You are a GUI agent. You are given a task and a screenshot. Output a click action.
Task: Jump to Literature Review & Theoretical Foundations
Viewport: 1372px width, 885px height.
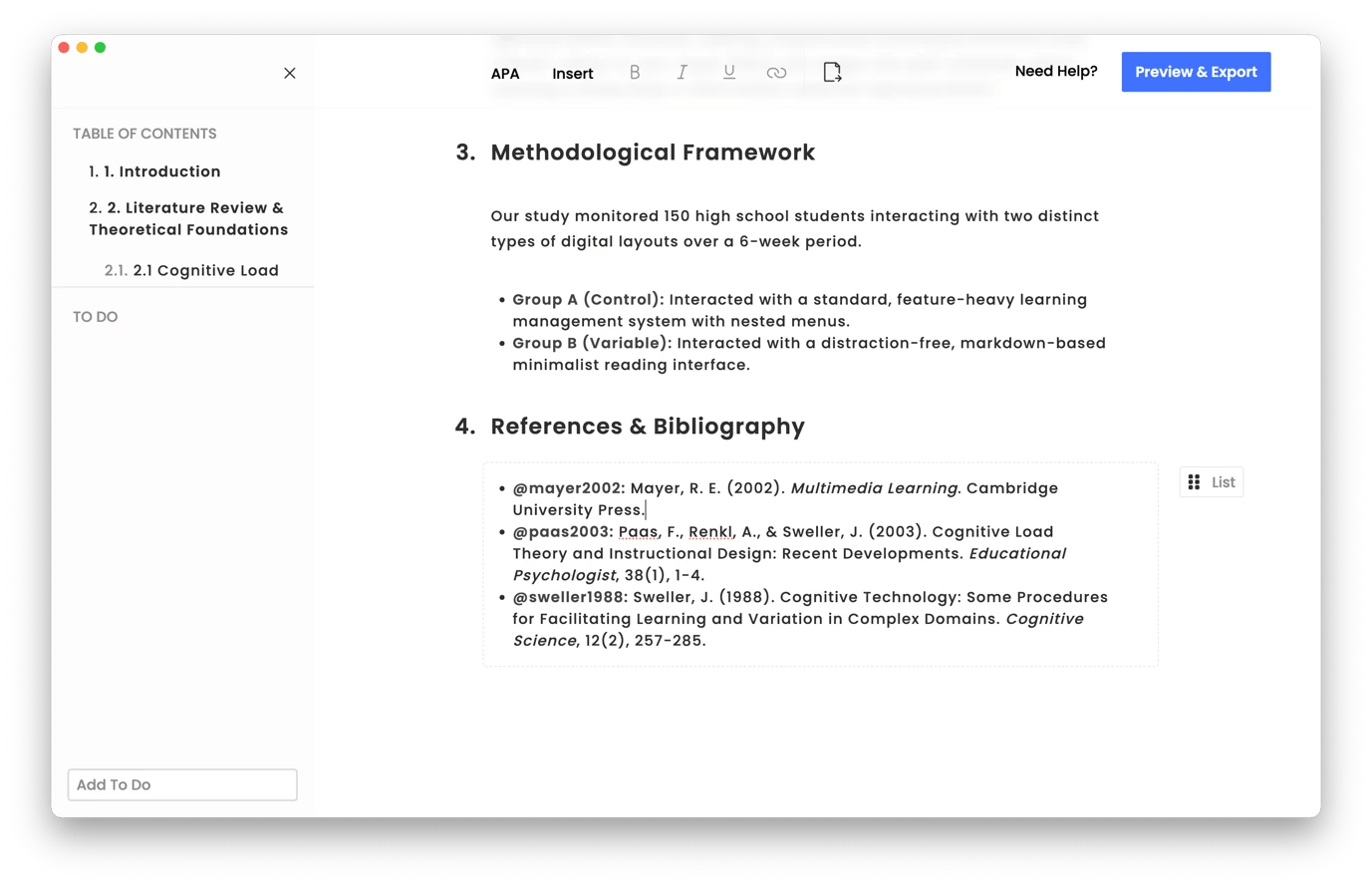pos(188,218)
